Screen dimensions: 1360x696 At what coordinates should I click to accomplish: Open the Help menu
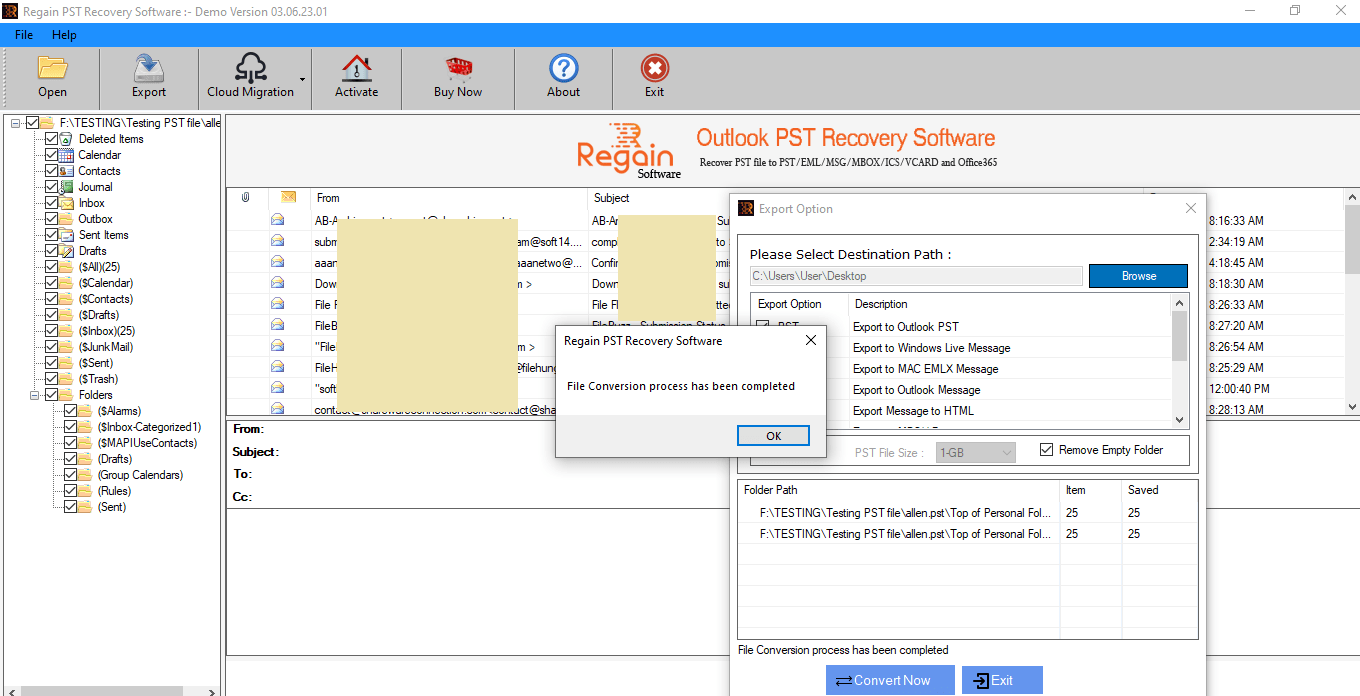[64, 34]
